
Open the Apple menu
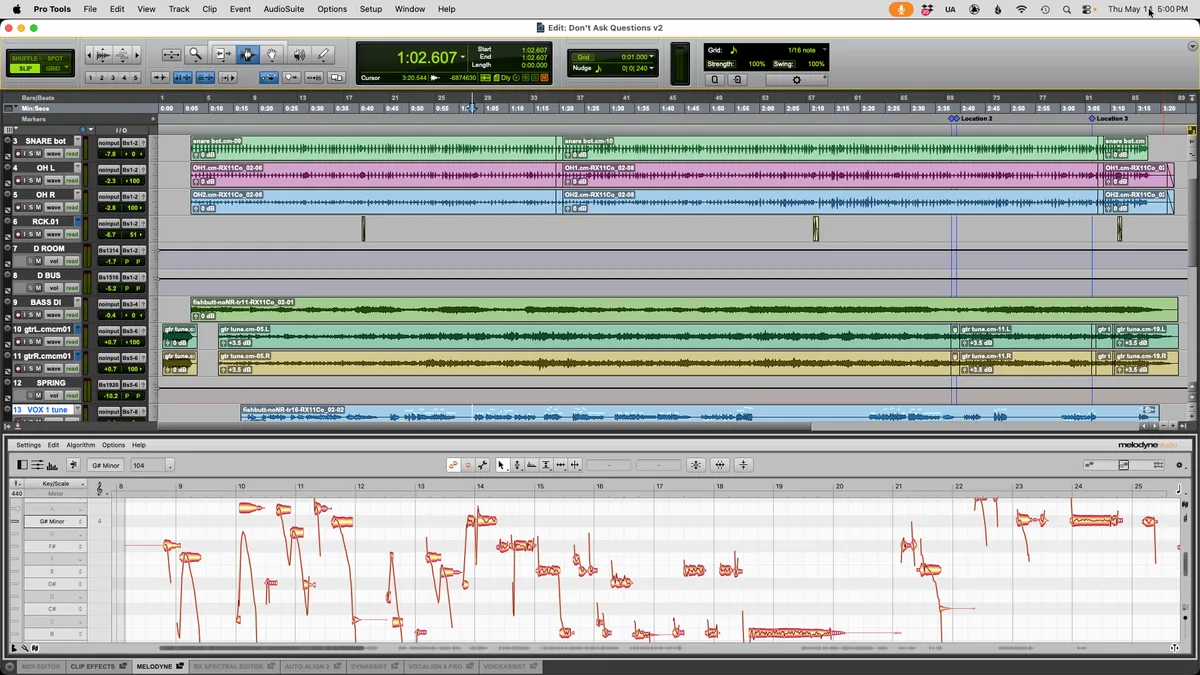(16, 9)
